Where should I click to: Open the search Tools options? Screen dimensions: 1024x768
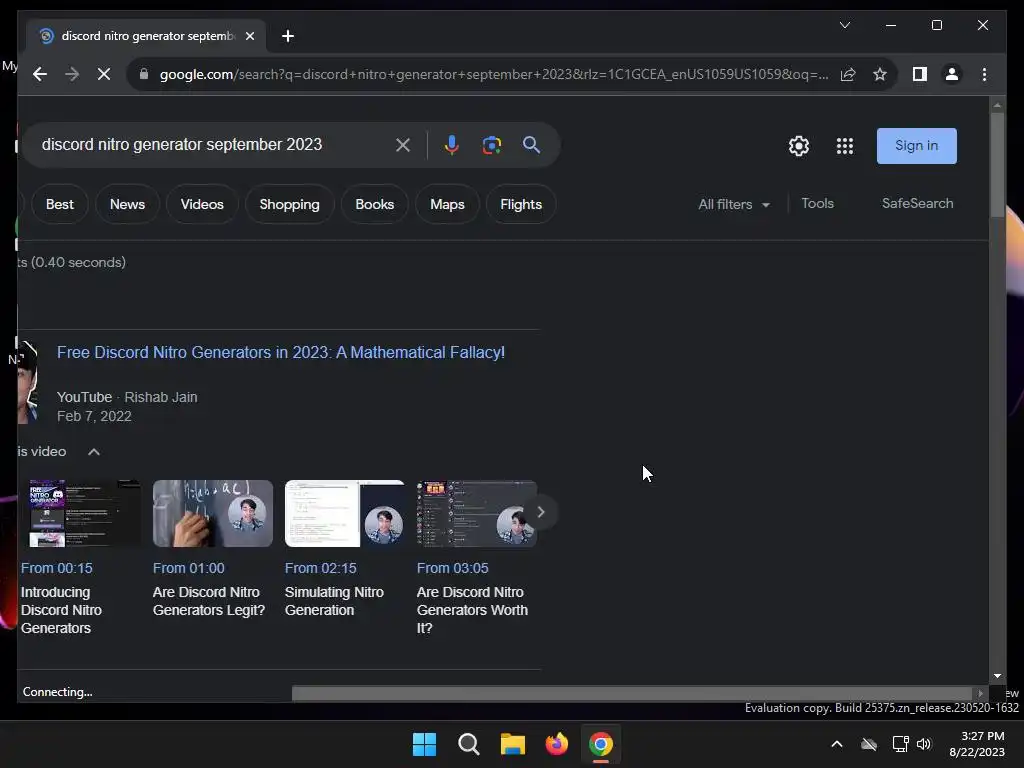tap(817, 204)
